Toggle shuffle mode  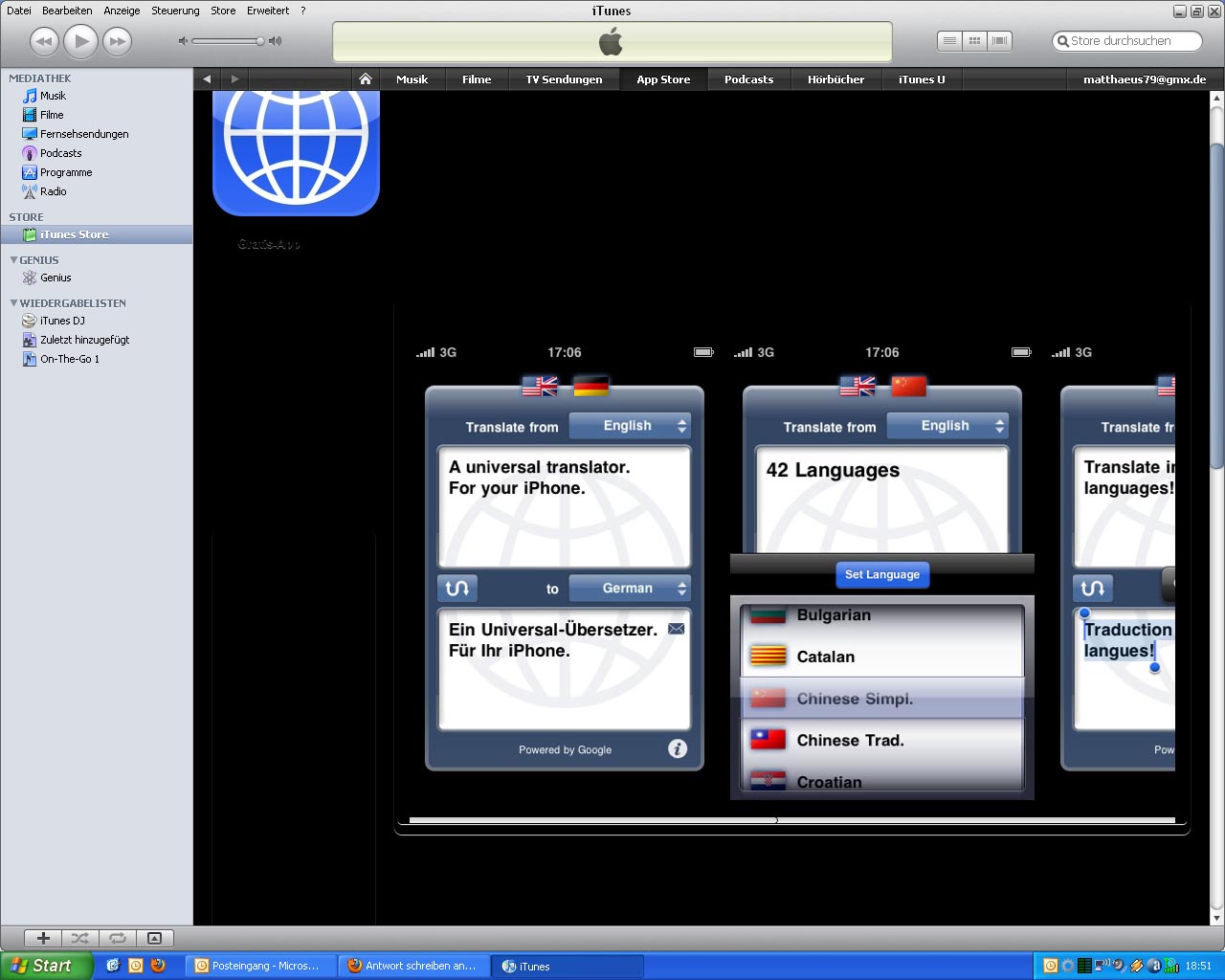click(80, 938)
